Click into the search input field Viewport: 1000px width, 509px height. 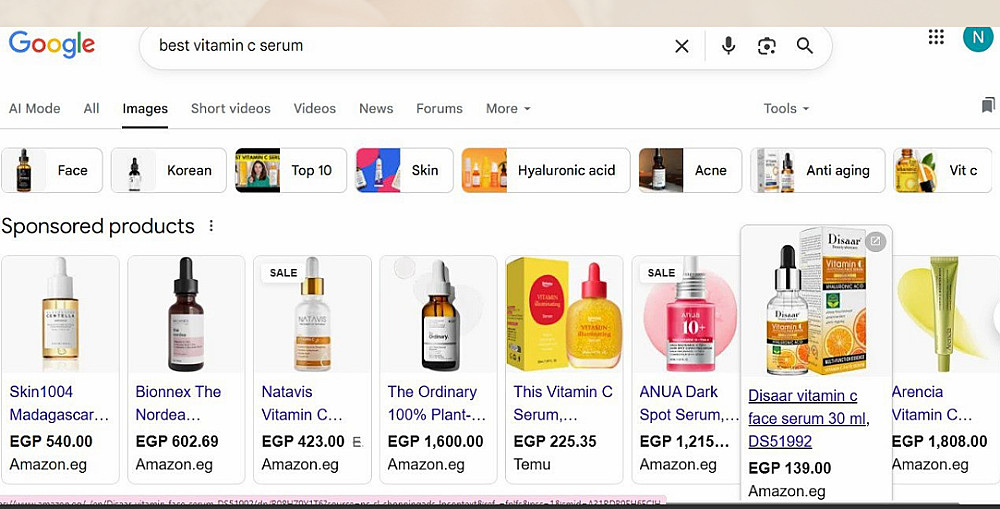click(400, 46)
